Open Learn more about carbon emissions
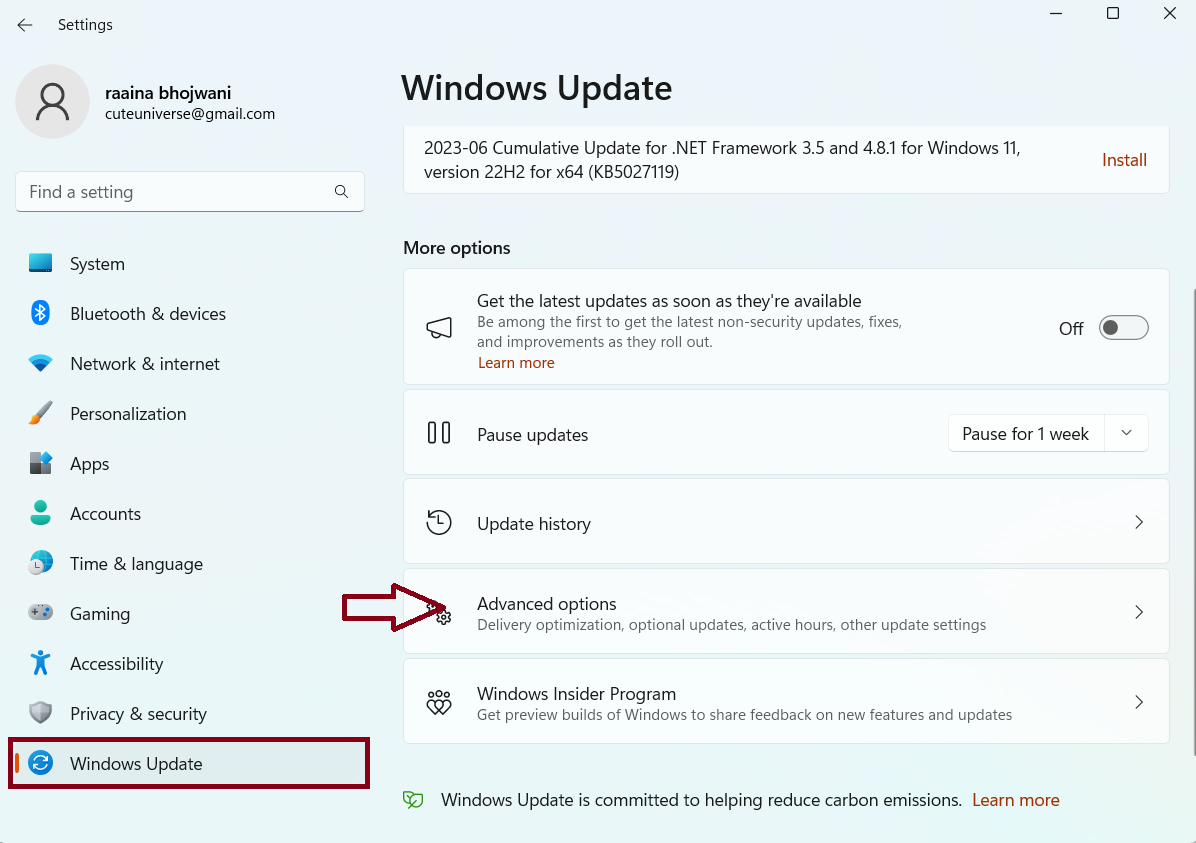The width and height of the screenshot is (1196, 843). [x=1015, y=800]
